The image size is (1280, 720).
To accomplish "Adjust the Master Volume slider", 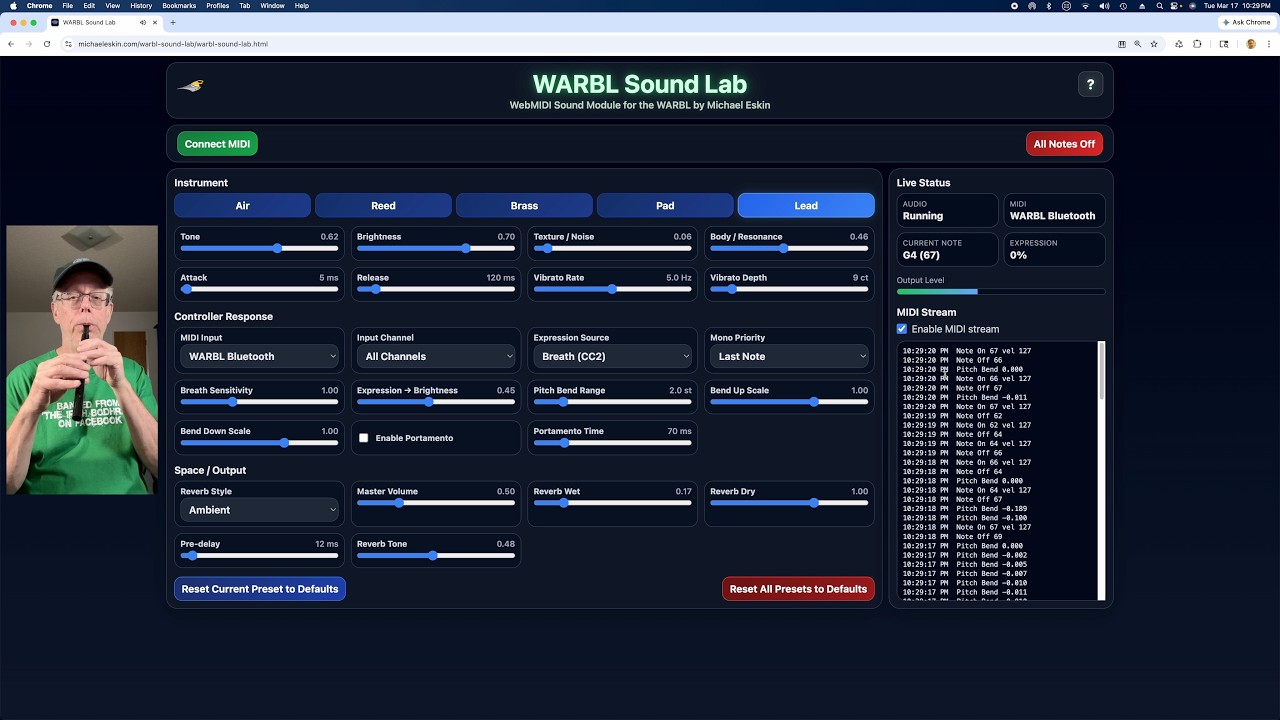I will 400,503.
